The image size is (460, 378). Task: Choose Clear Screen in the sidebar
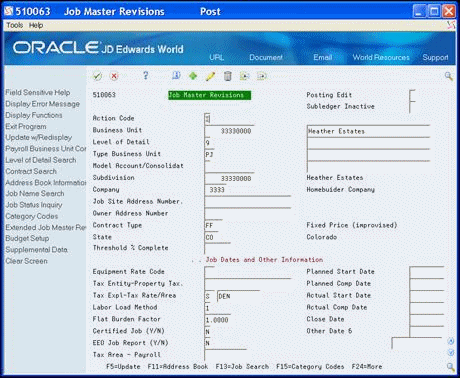point(26,261)
